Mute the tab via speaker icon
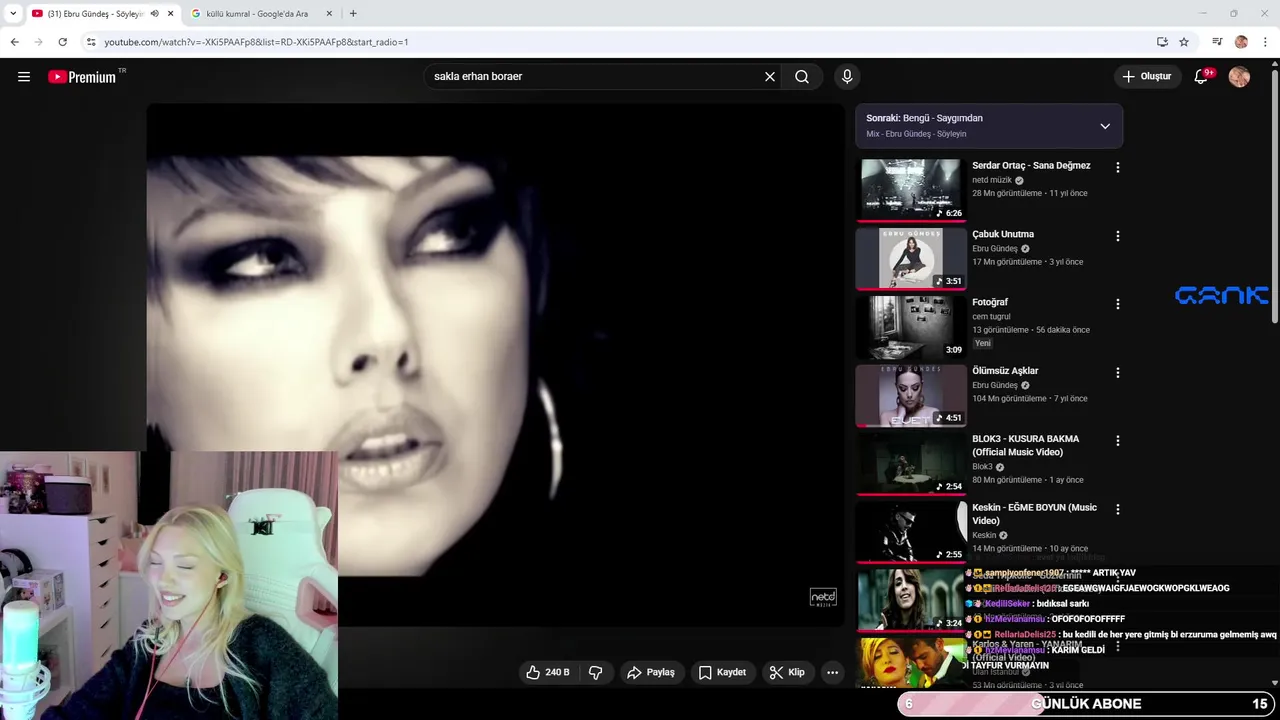This screenshot has width=1280, height=720. tap(154, 14)
